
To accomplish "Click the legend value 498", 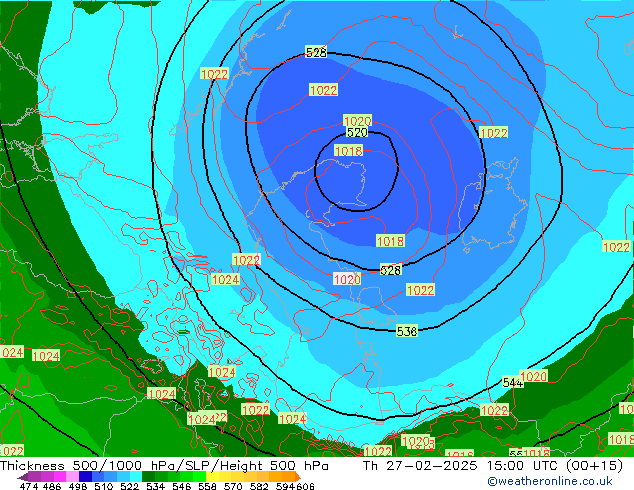I will point(78,486).
